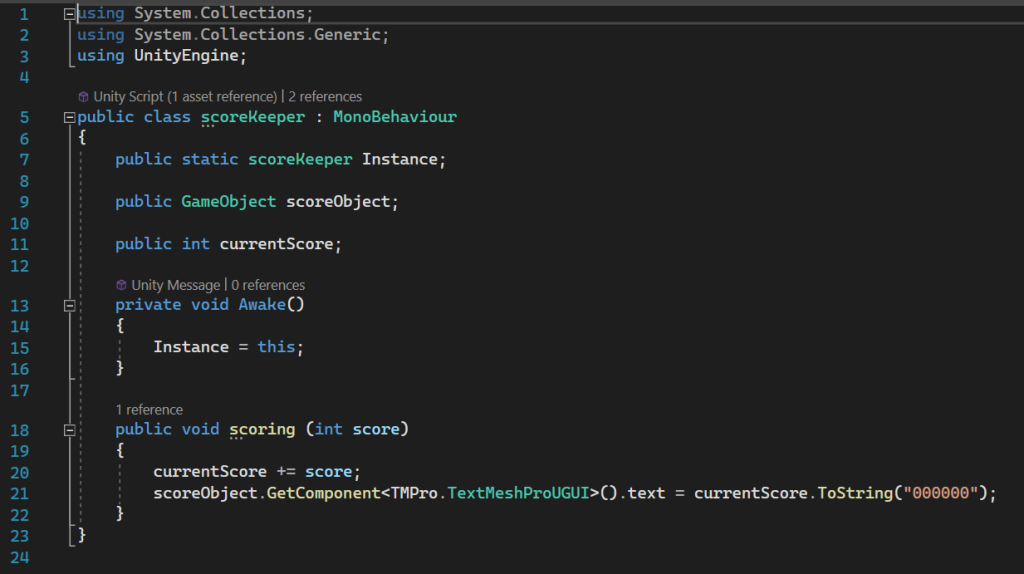The height and width of the screenshot is (574, 1024).
Task: Open the 2 references CodeLens link
Action: [x=325, y=97]
